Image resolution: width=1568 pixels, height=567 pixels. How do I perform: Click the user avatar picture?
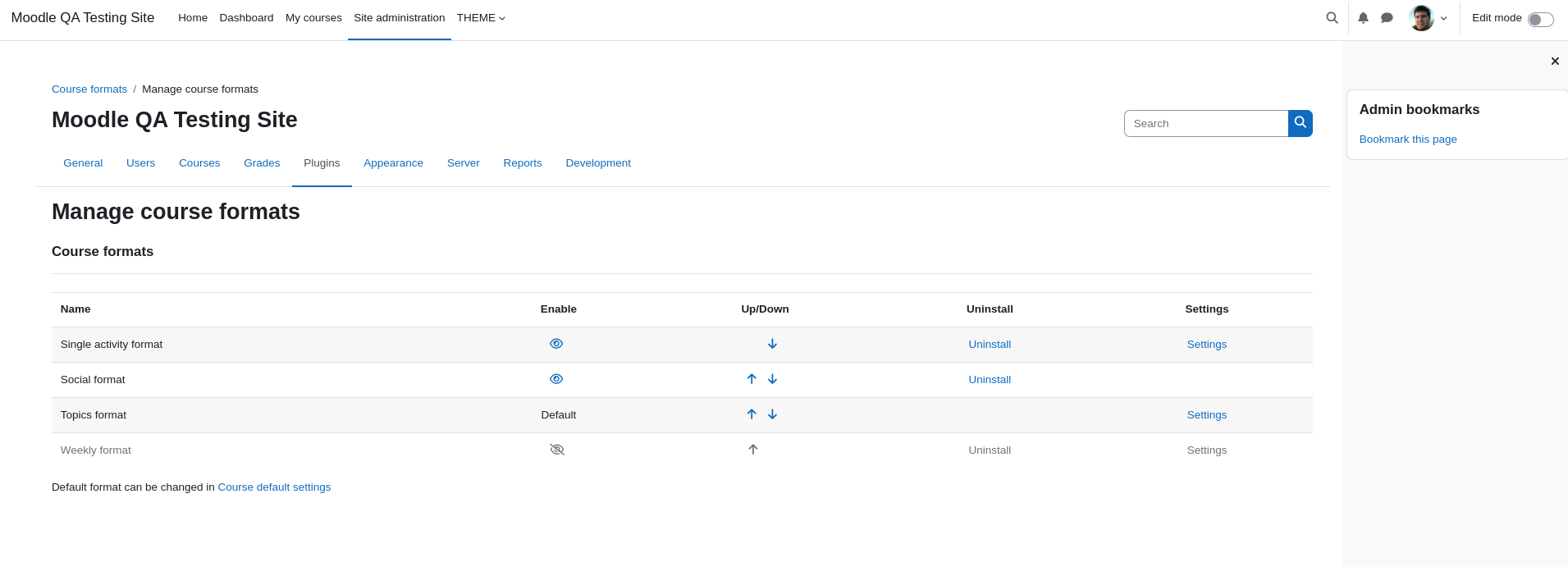pyautogui.click(x=1421, y=18)
